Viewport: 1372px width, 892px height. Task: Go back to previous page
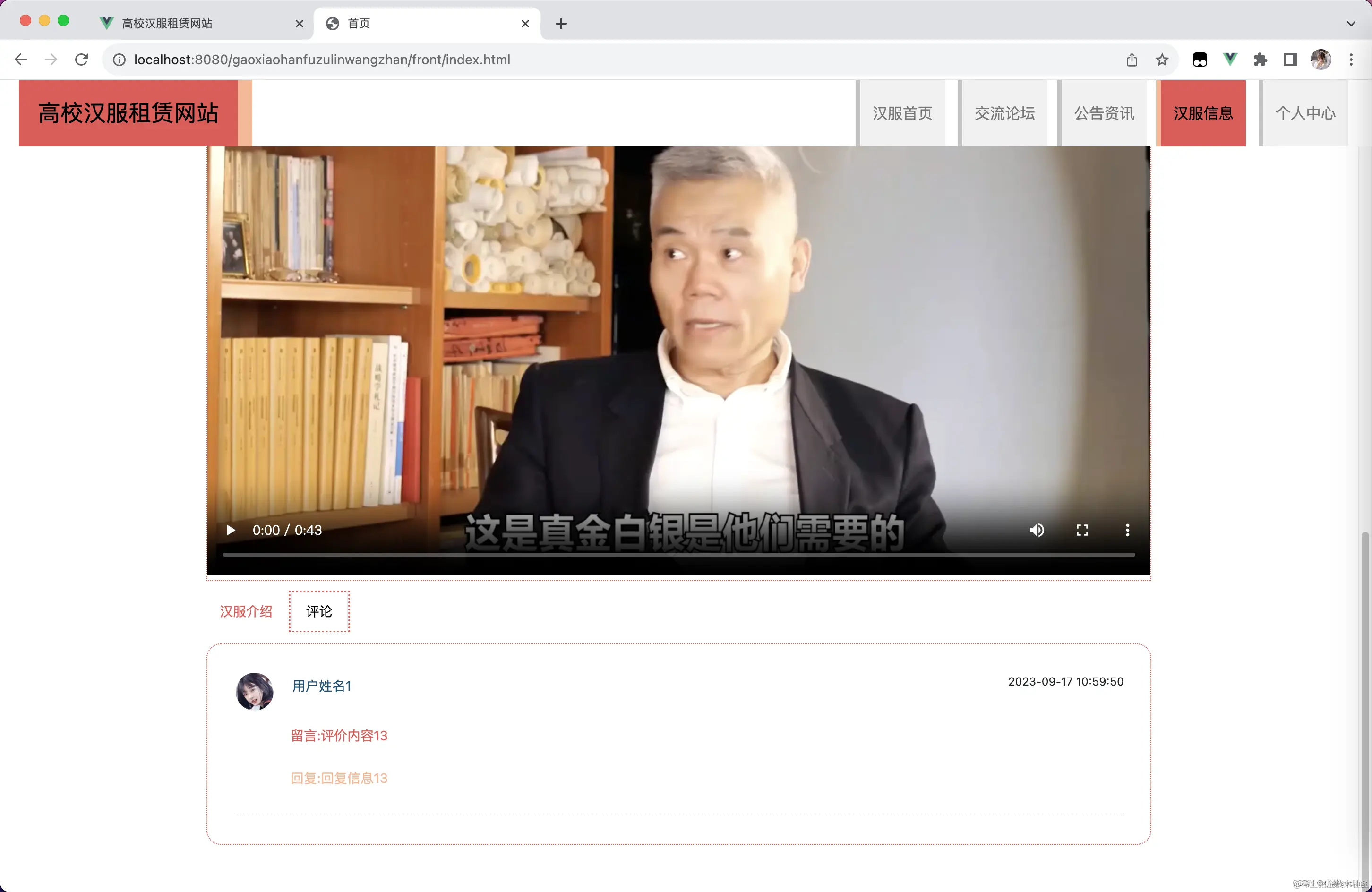pos(21,60)
